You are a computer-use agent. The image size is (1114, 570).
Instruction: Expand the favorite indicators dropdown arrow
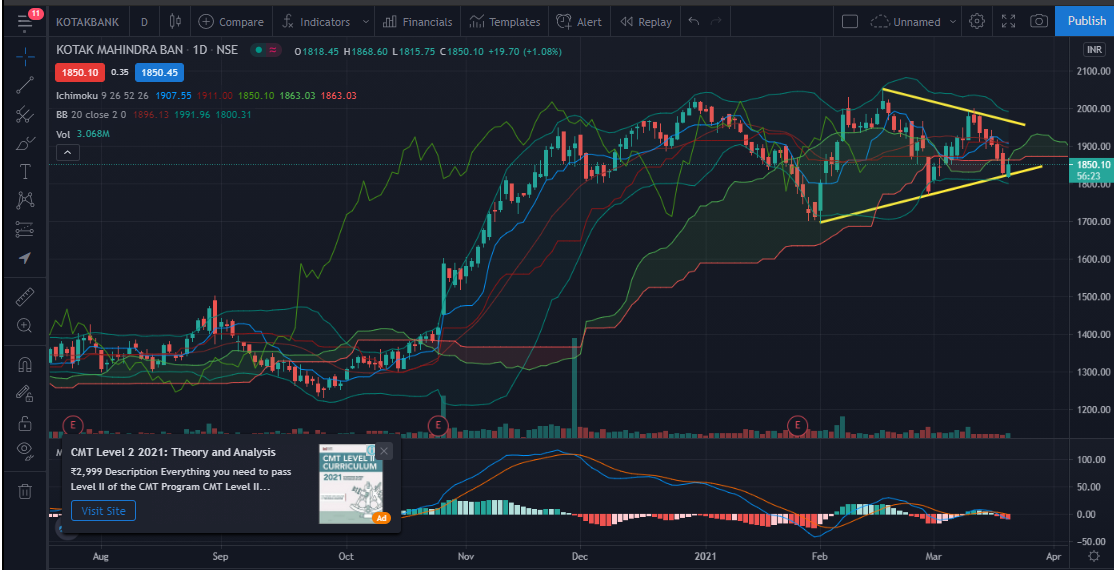366,21
